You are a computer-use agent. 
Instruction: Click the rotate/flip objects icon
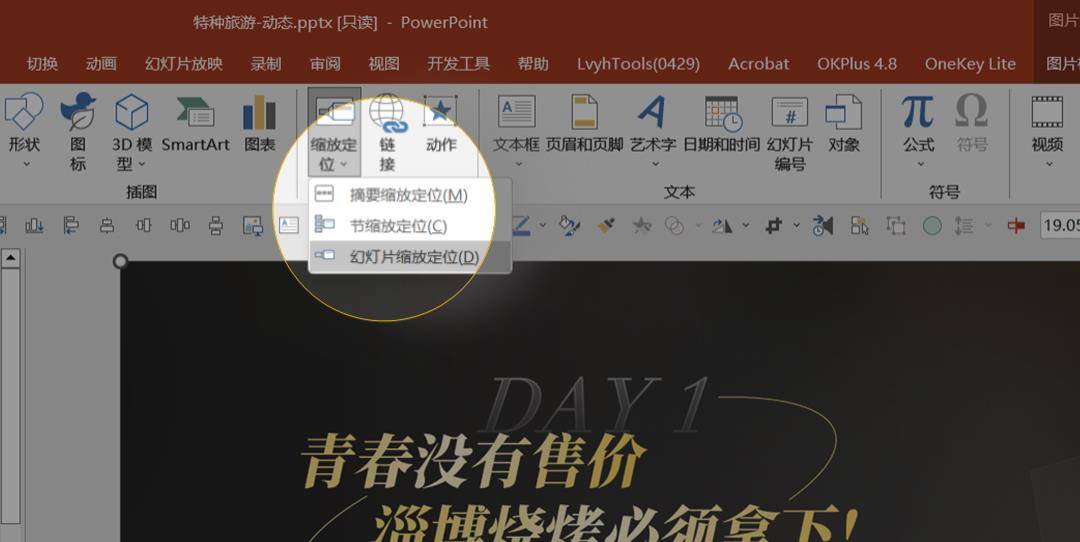pos(722,225)
